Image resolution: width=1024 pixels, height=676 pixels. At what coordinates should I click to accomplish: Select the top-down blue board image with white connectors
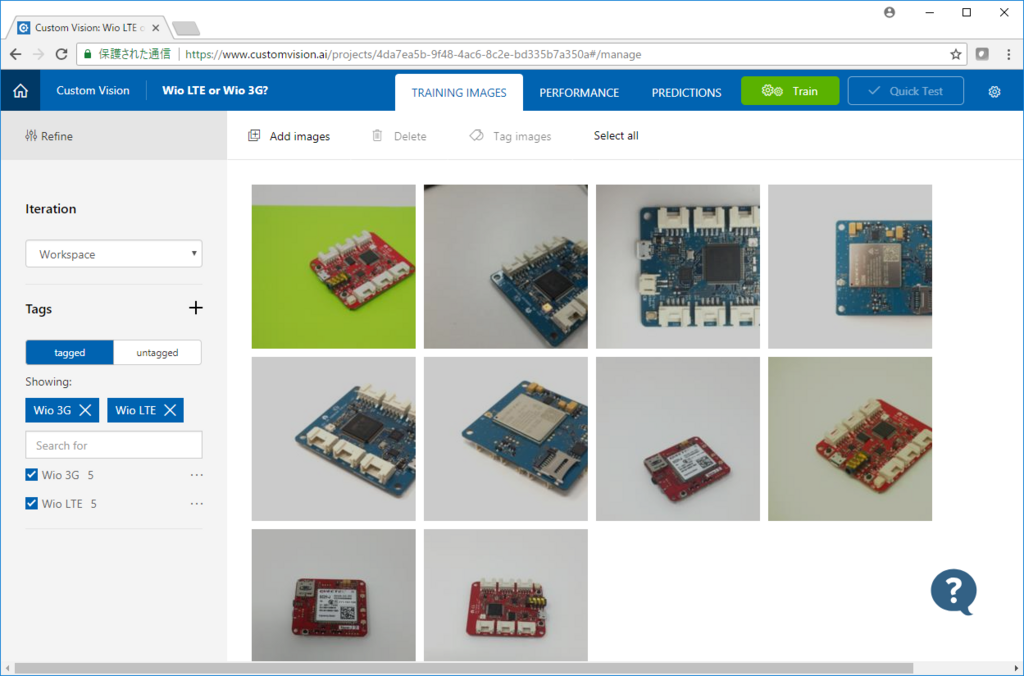click(x=678, y=266)
